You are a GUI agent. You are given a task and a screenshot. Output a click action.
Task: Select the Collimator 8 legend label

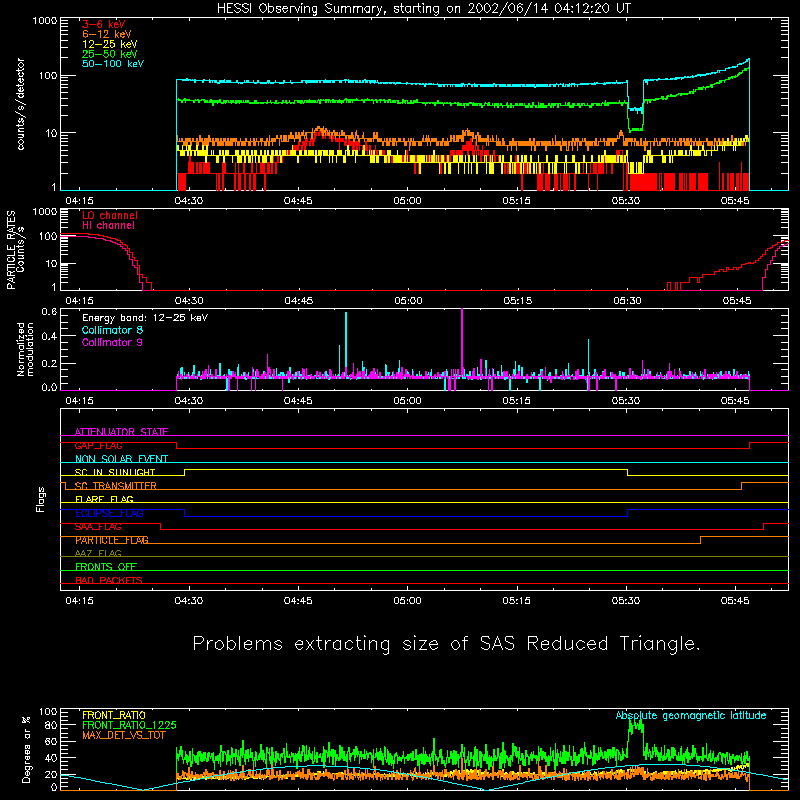(x=112, y=330)
